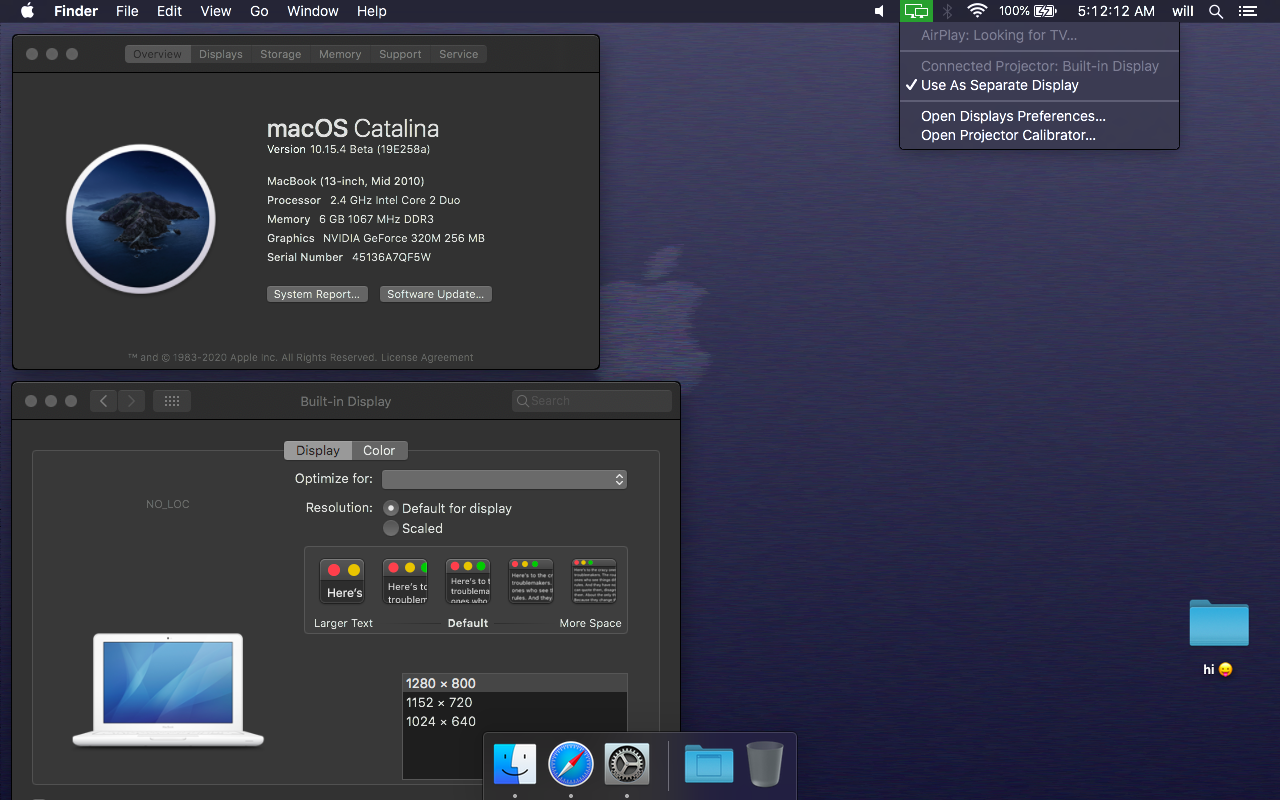Select the Scaled resolution radio button

tap(391, 528)
